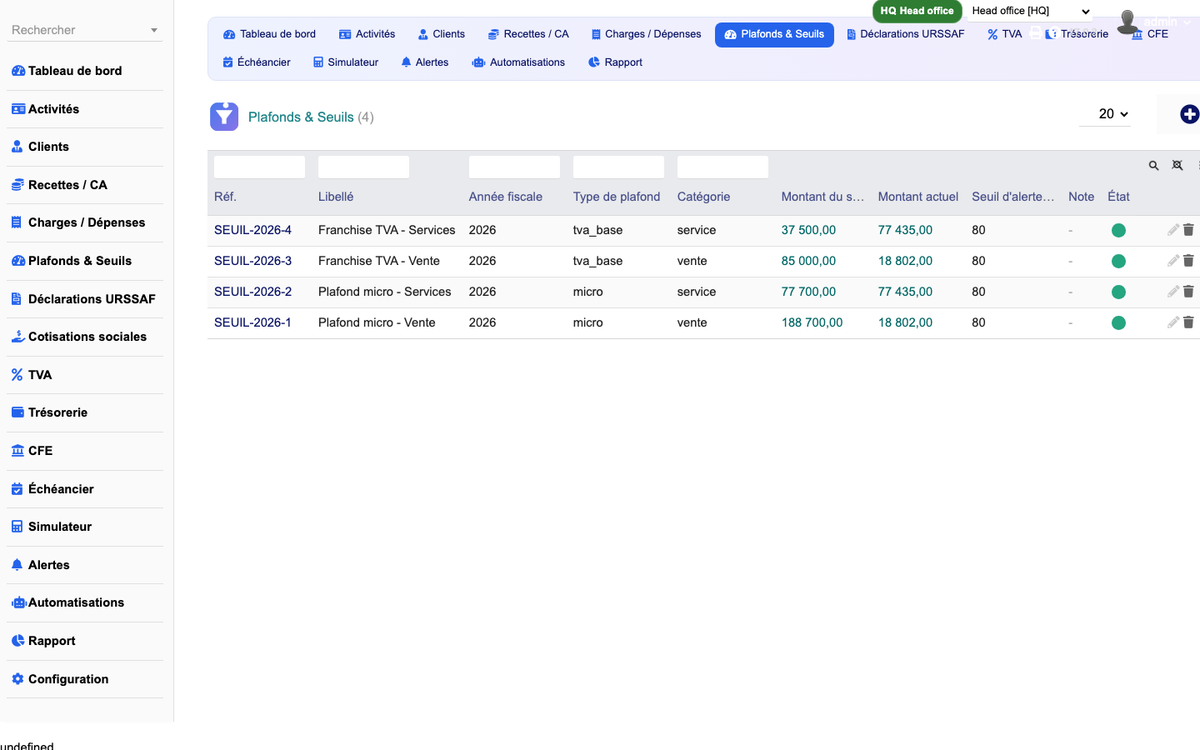1200x750 pixels.
Task: Click the HQ Head office green badge
Action: pyautogui.click(x=917, y=11)
